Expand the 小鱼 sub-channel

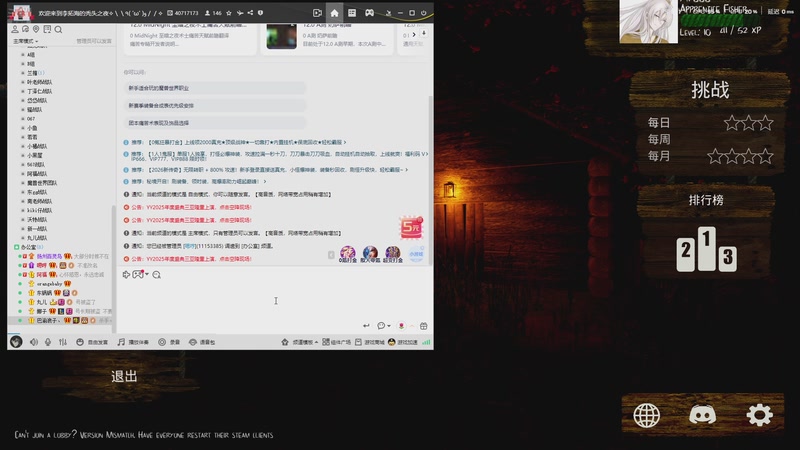click(32, 128)
